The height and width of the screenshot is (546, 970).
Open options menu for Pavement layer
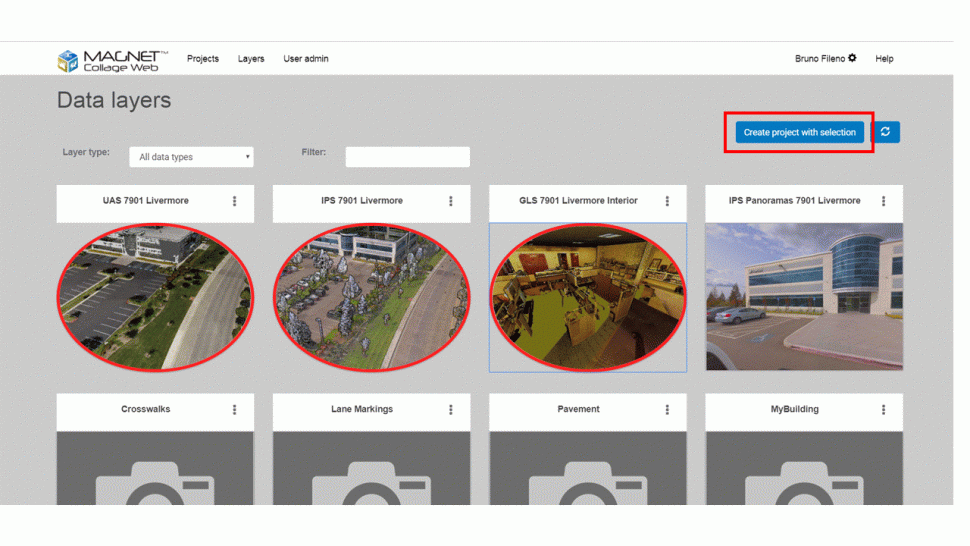(667, 409)
